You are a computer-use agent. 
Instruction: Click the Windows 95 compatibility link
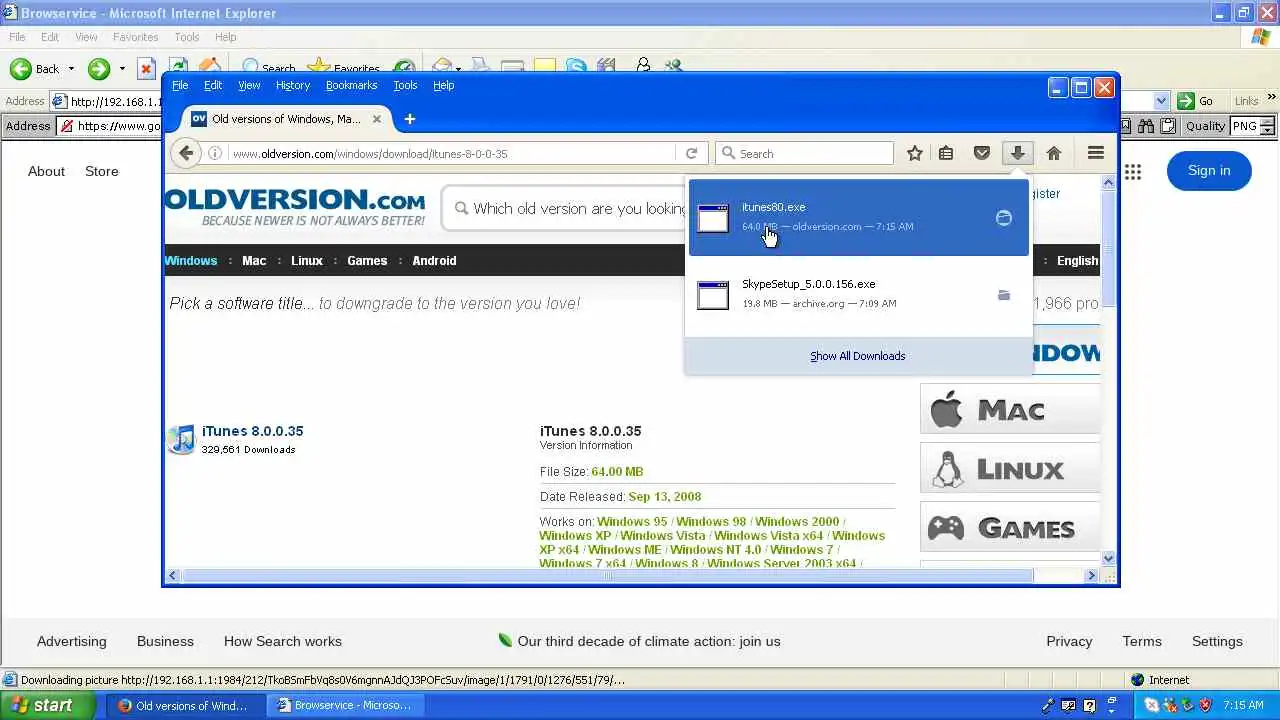632,521
